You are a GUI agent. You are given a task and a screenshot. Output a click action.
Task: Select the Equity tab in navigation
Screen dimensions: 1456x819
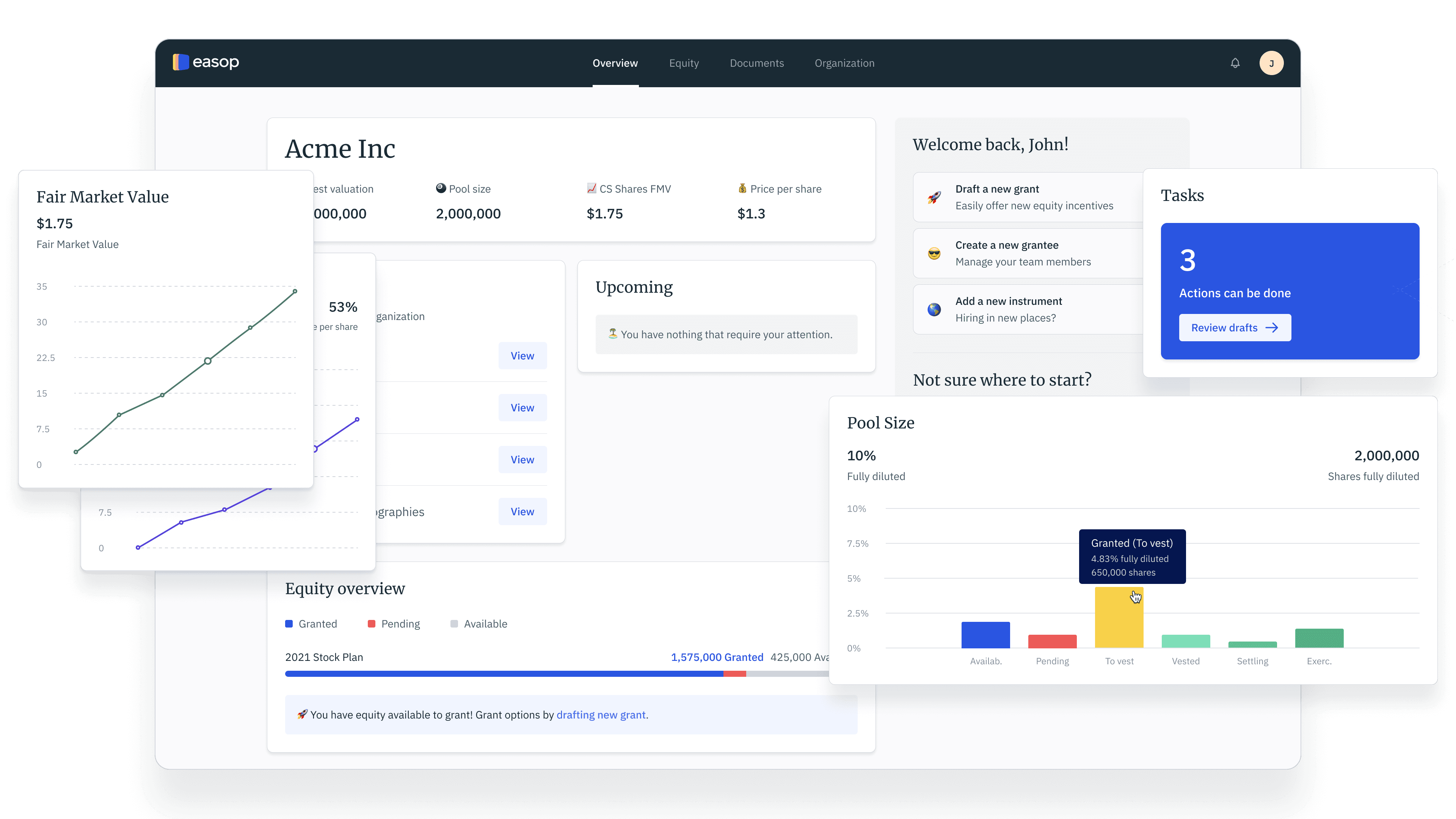pos(684,62)
